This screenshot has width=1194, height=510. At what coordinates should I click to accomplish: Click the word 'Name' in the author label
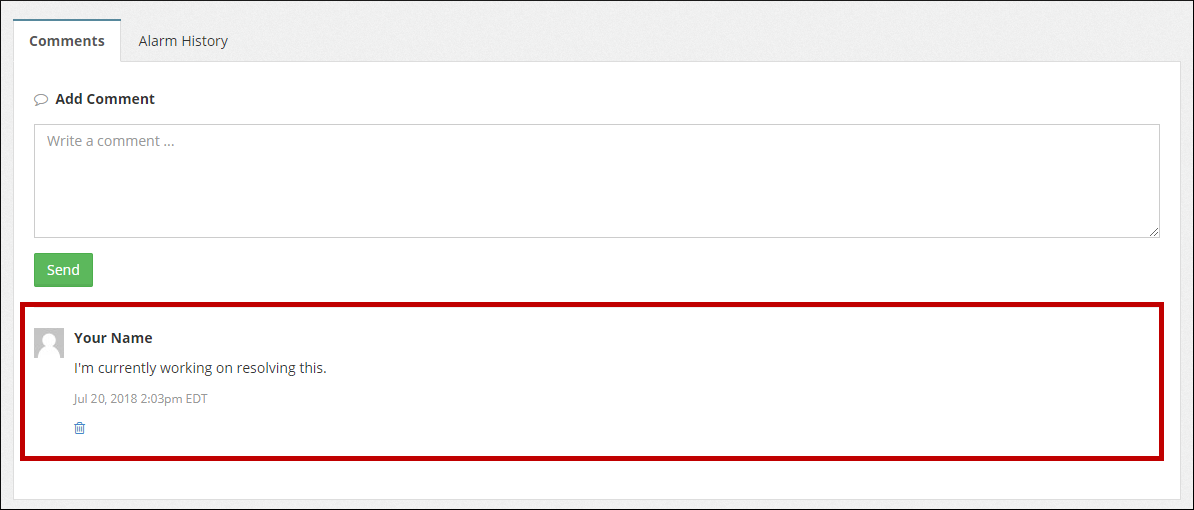[131, 338]
